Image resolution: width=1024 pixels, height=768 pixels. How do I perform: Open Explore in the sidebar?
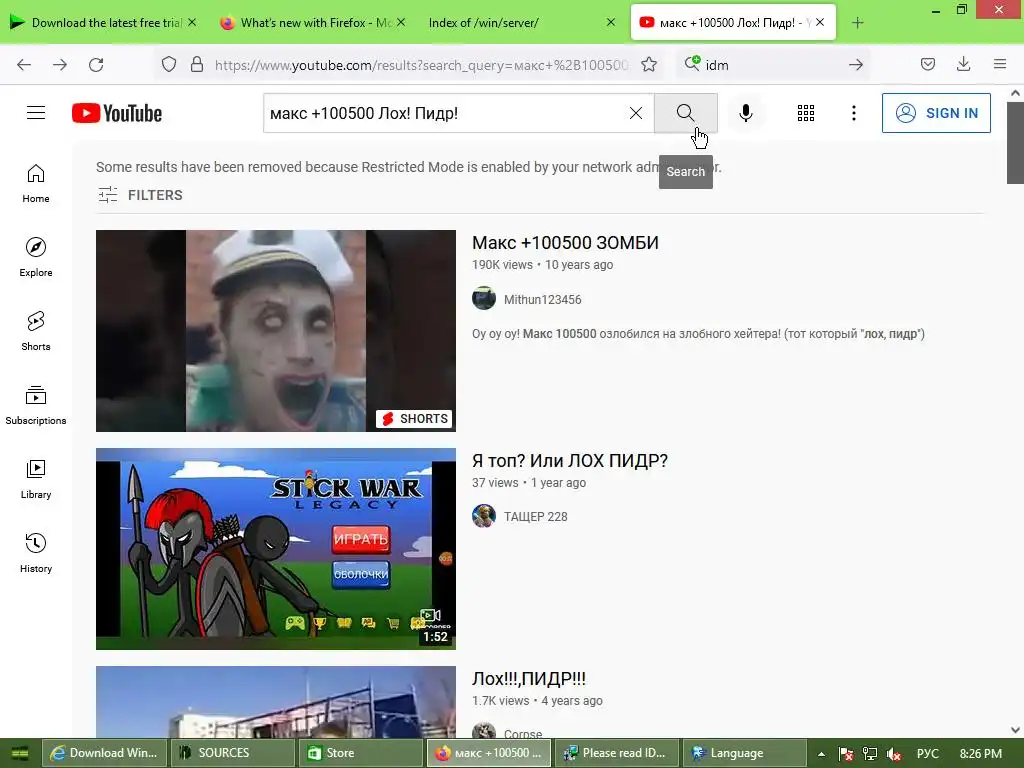[x=36, y=257]
